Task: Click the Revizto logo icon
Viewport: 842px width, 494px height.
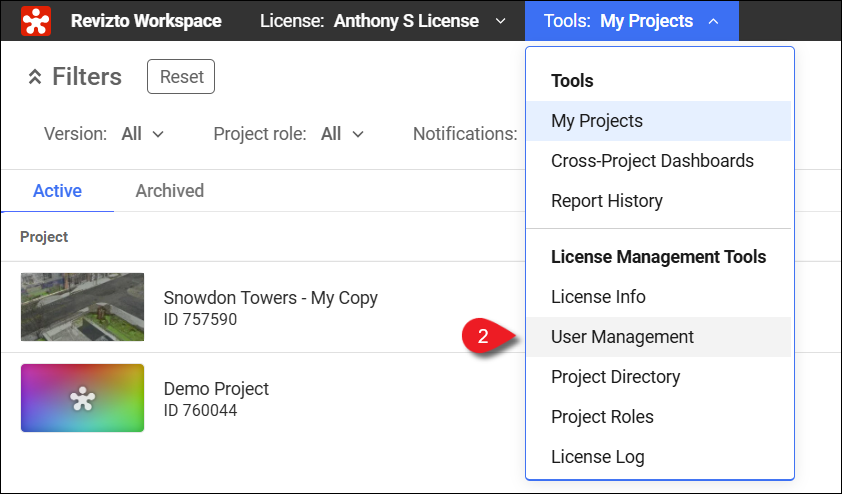Action: click(36, 20)
